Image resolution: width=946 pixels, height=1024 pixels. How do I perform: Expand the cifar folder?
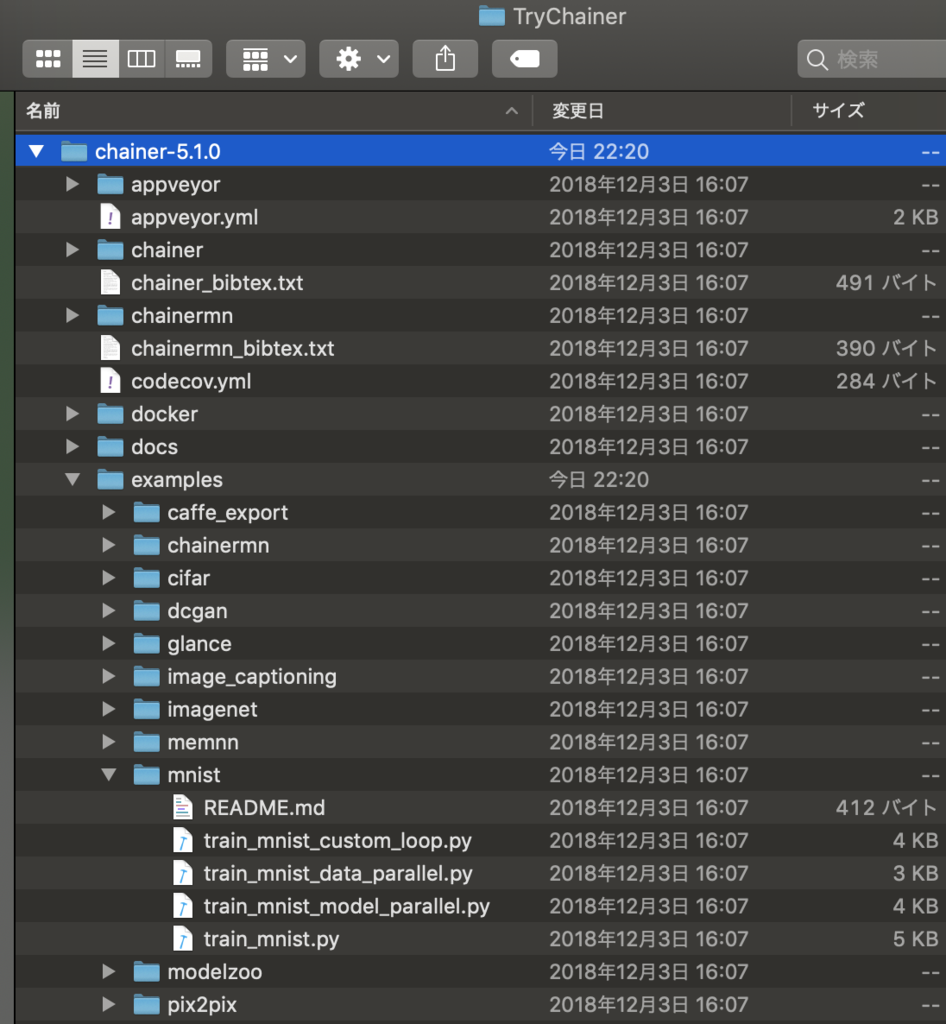[x=109, y=578]
